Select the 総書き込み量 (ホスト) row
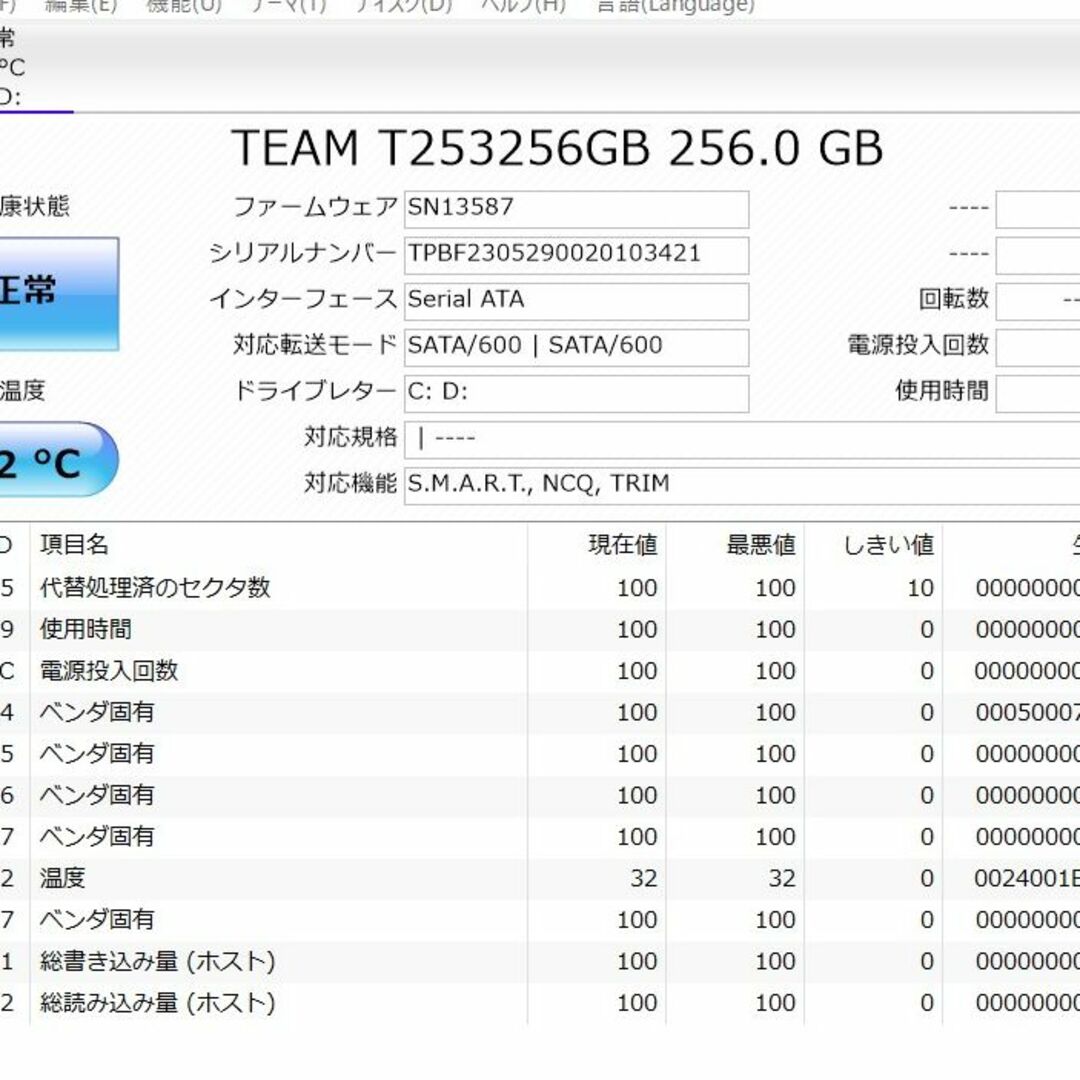Screen dimensions: 1080x1080 tap(540, 962)
